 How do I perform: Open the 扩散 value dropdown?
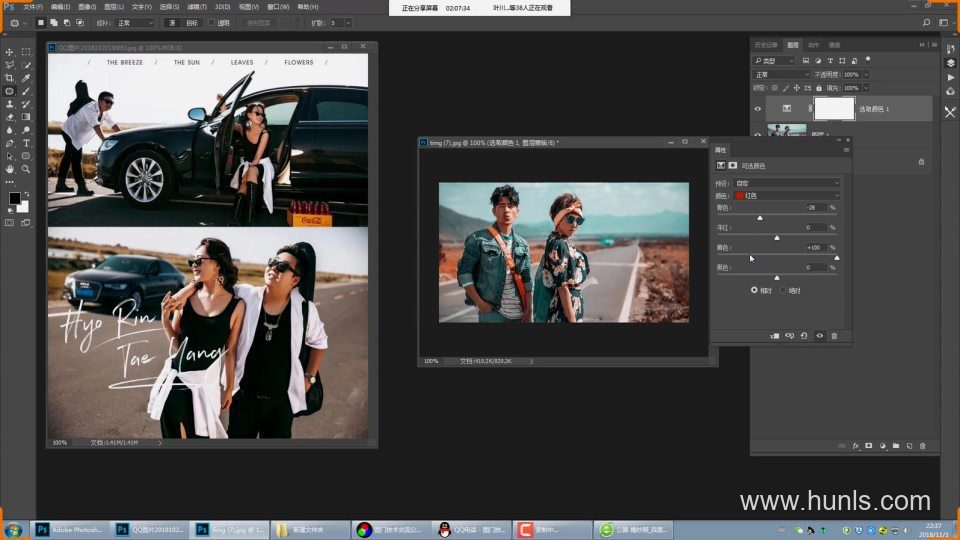[348, 23]
